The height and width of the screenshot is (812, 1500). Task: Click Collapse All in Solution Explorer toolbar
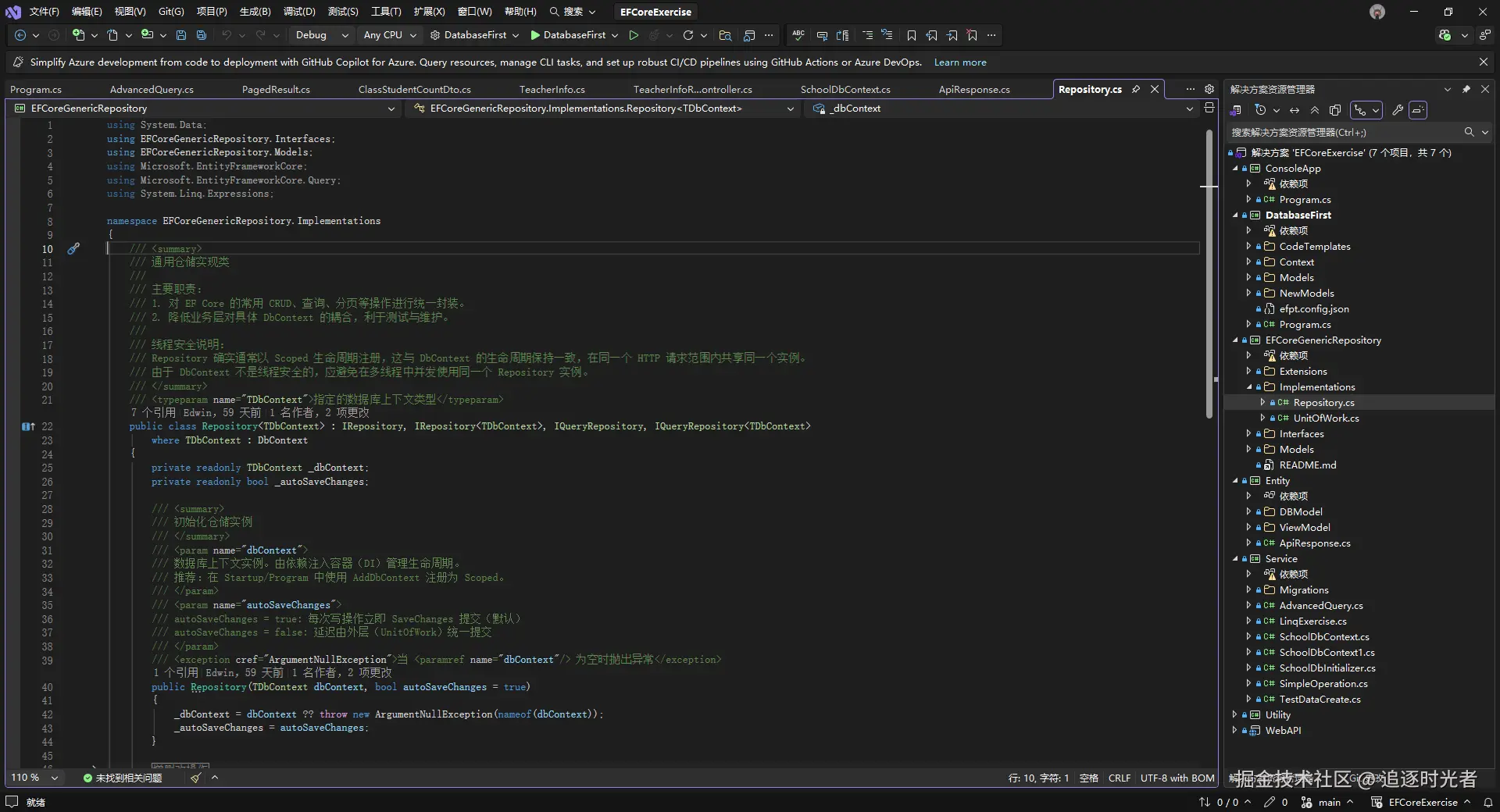click(1315, 110)
